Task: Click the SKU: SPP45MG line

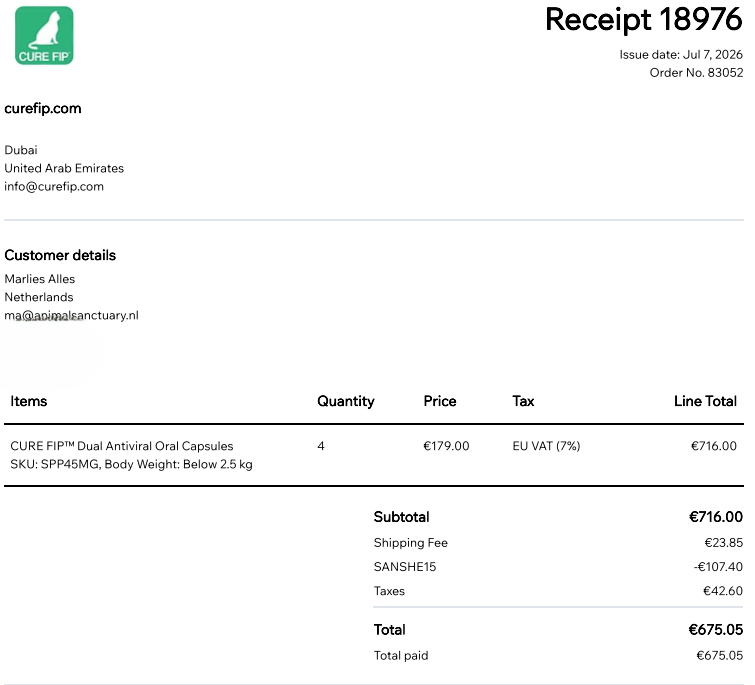Action: pos(131,464)
